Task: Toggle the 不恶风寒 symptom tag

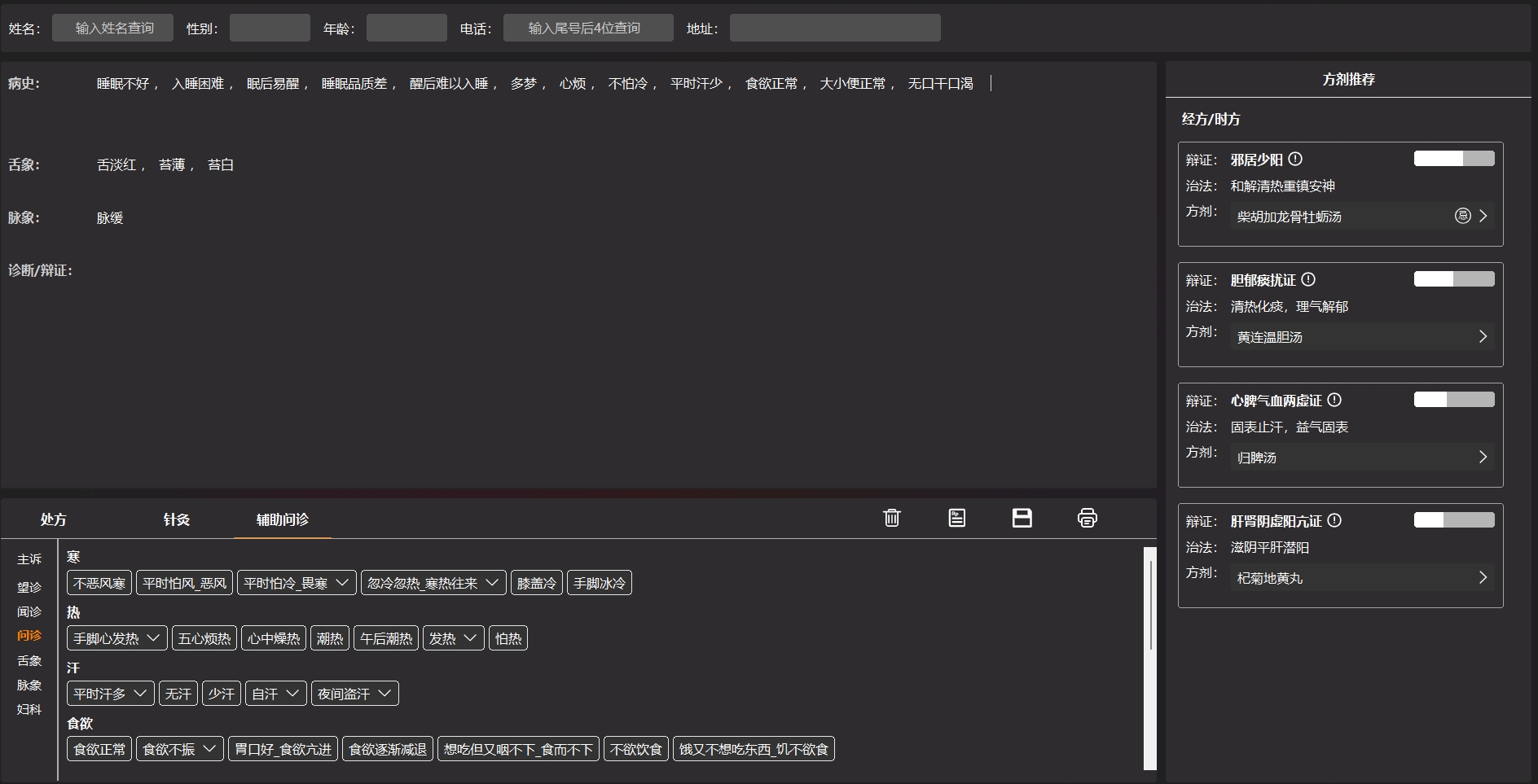Action: [x=99, y=583]
